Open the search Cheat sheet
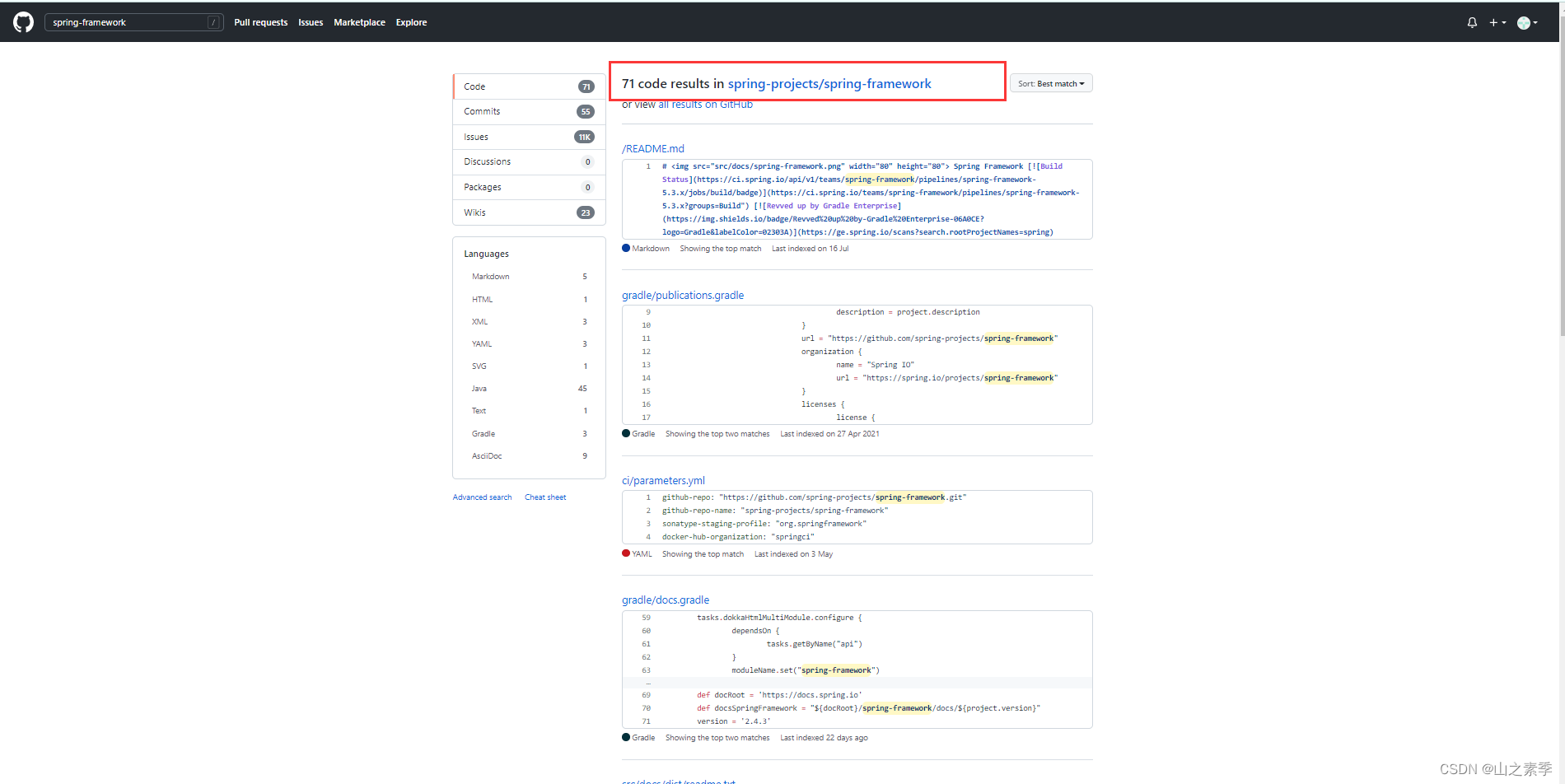1565x784 pixels. click(545, 497)
